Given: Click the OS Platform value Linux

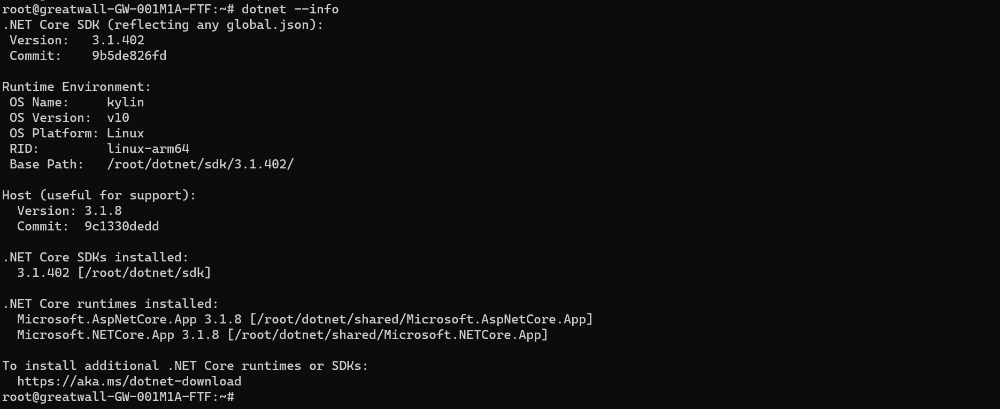Looking at the screenshot, I should coord(126,133).
